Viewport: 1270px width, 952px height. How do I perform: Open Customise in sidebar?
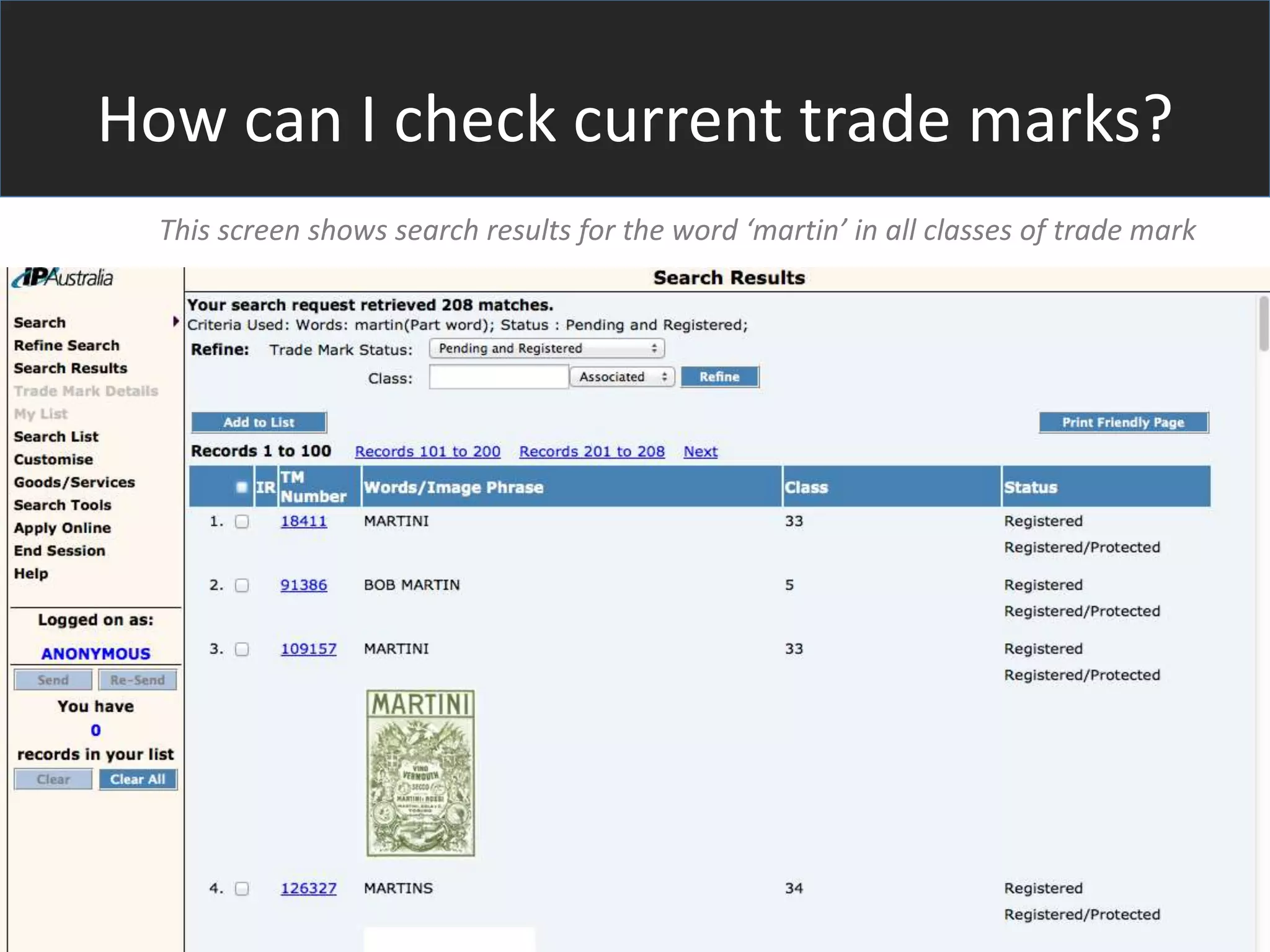[x=53, y=459]
